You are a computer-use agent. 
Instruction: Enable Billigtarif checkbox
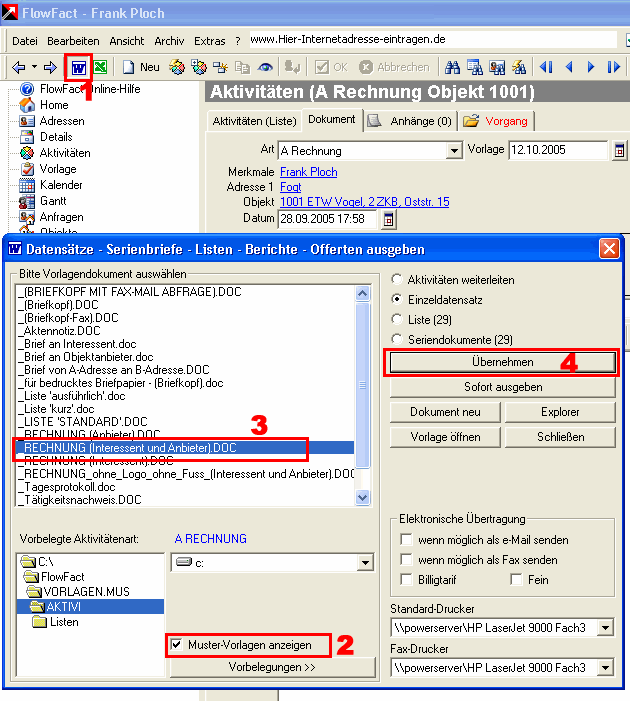click(x=406, y=579)
